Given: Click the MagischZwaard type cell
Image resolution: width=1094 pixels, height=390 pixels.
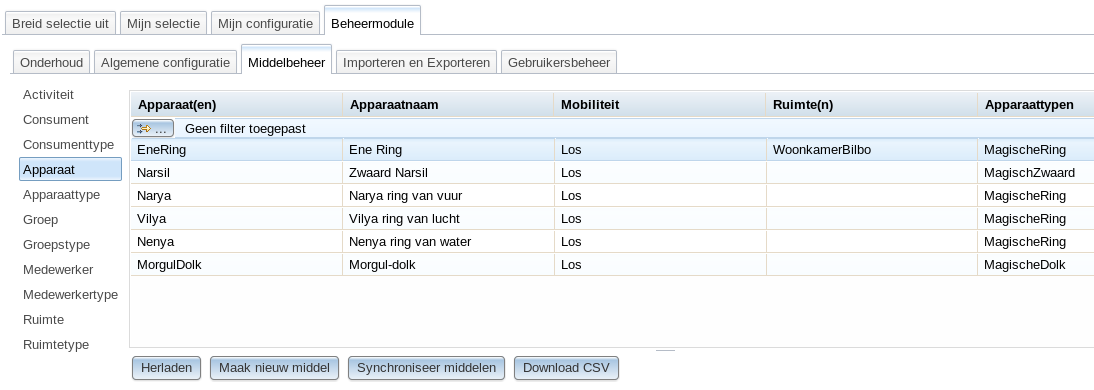Looking at the screenshot, I should point(1035,172).
